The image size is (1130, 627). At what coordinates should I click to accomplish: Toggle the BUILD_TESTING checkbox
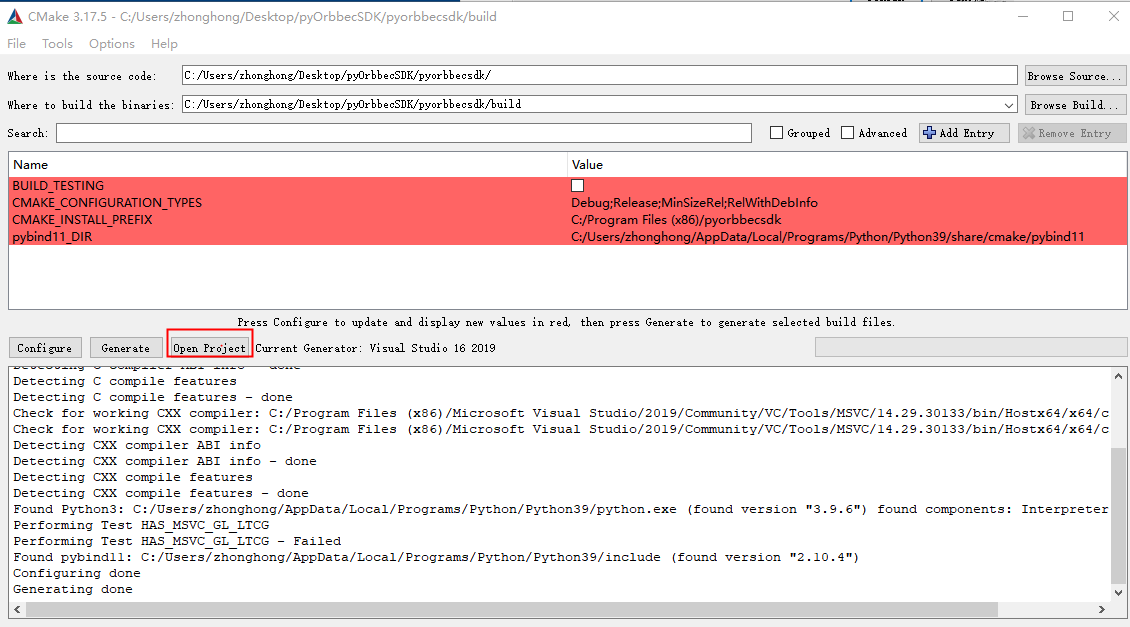[577, 186]
